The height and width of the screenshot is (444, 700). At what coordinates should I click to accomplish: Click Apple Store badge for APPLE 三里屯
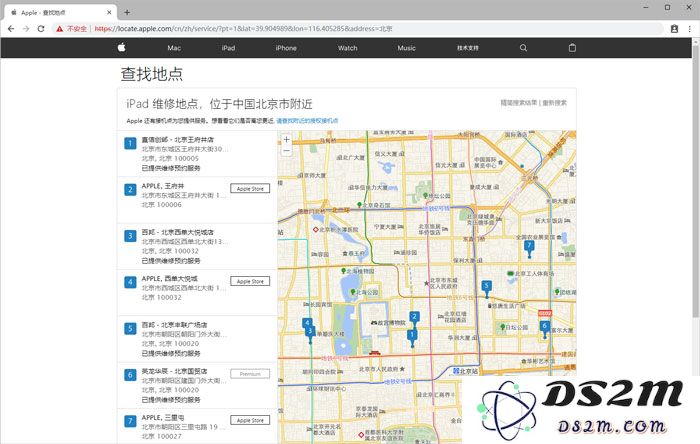pyautogui.click(x=250, y=420)
